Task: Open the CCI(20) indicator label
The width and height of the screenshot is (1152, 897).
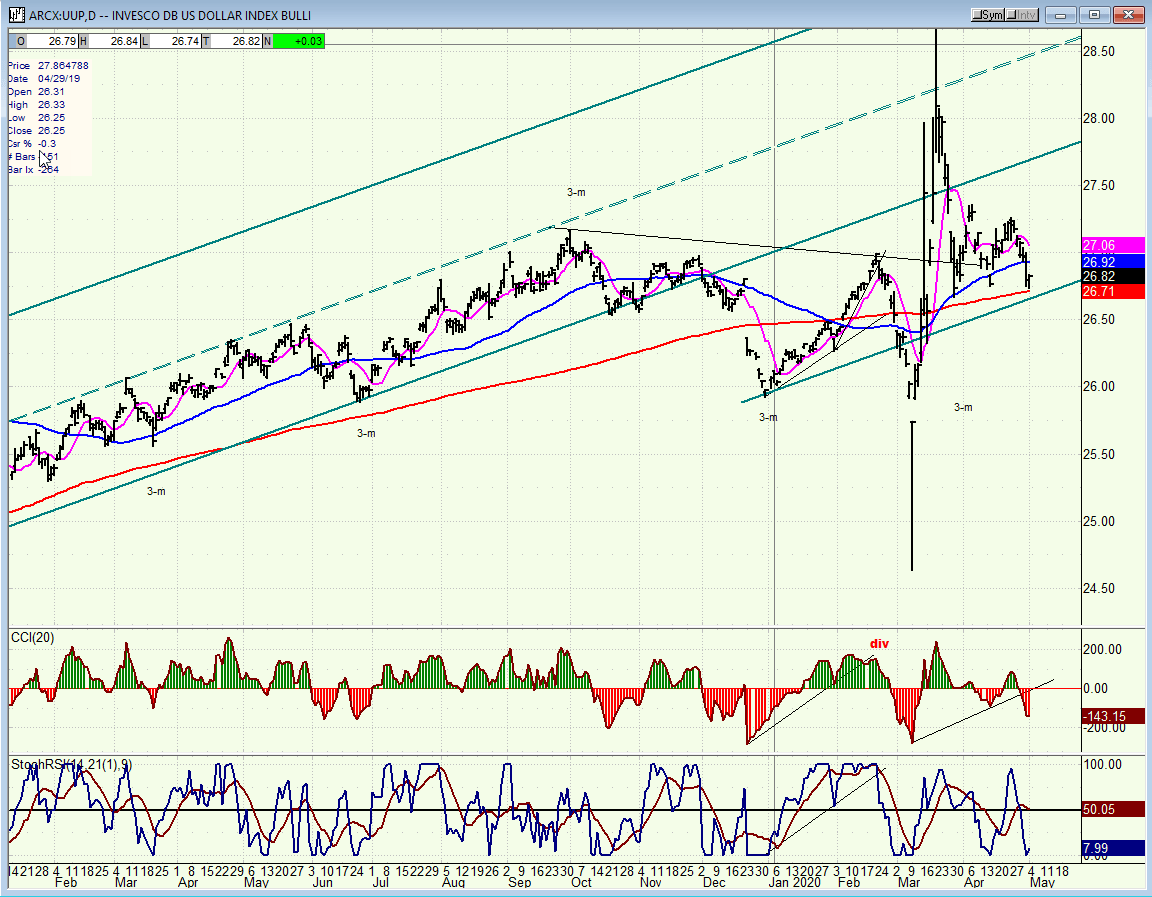Action: coord(32,638)
